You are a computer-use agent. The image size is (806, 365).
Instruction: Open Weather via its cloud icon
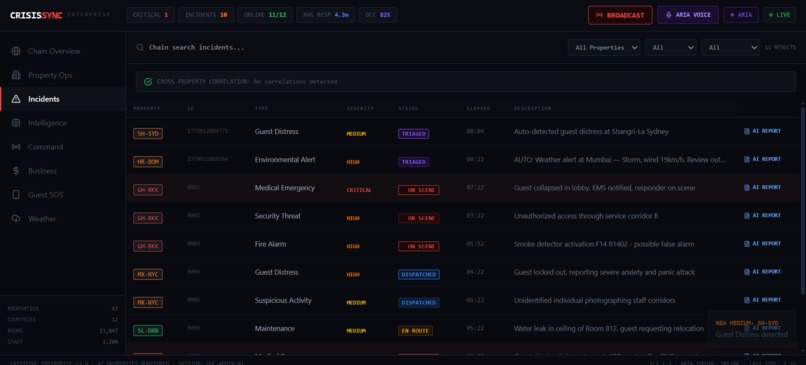coord(16,218)
